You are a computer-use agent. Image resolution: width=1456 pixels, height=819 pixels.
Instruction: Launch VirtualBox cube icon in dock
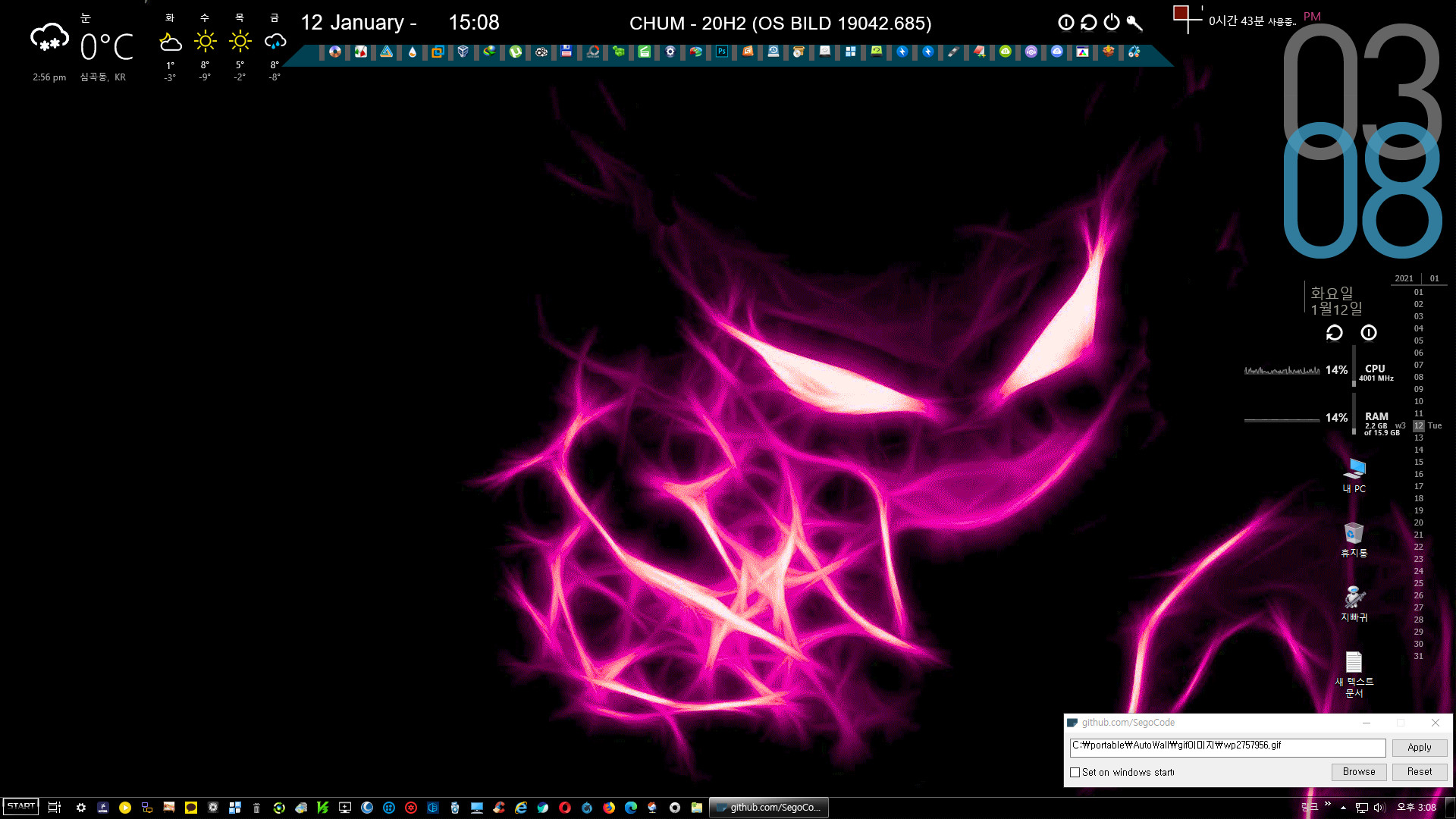pos(463,52)
